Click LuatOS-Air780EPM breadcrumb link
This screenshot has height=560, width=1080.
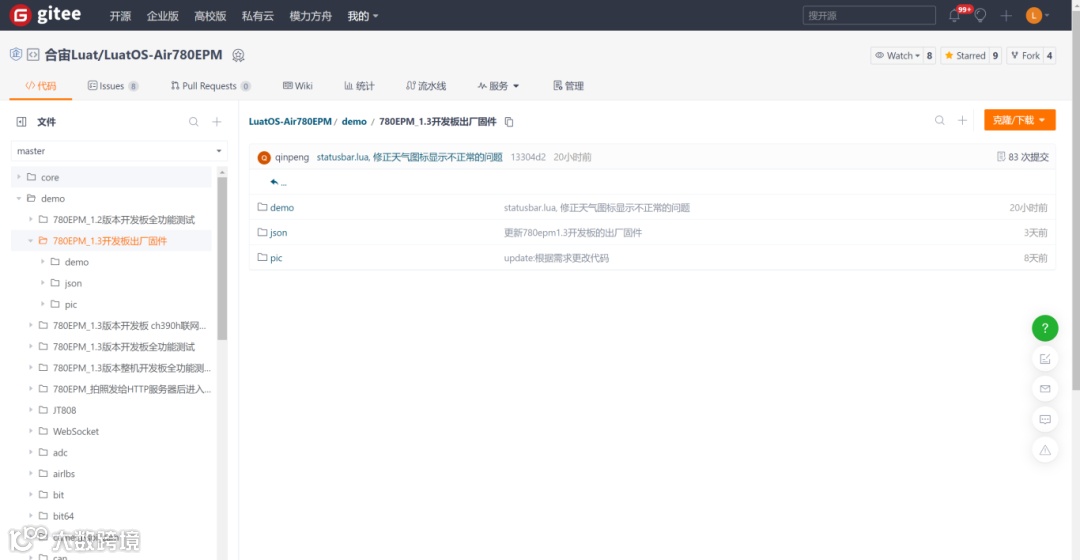click(290, 122)
